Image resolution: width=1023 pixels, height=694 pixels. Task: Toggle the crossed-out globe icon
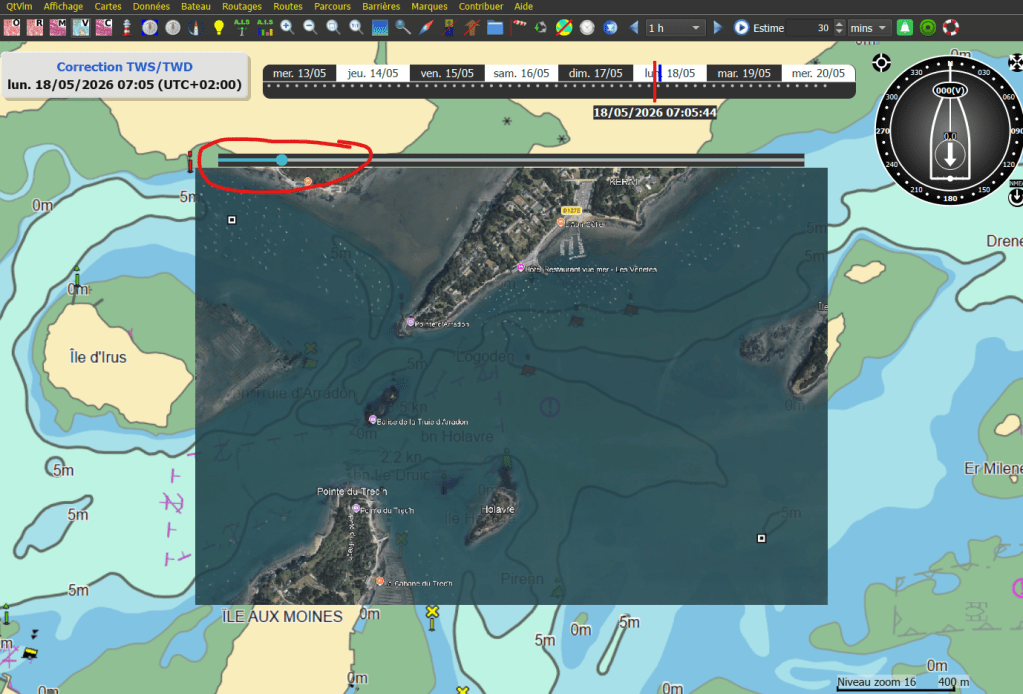point(564,27)
